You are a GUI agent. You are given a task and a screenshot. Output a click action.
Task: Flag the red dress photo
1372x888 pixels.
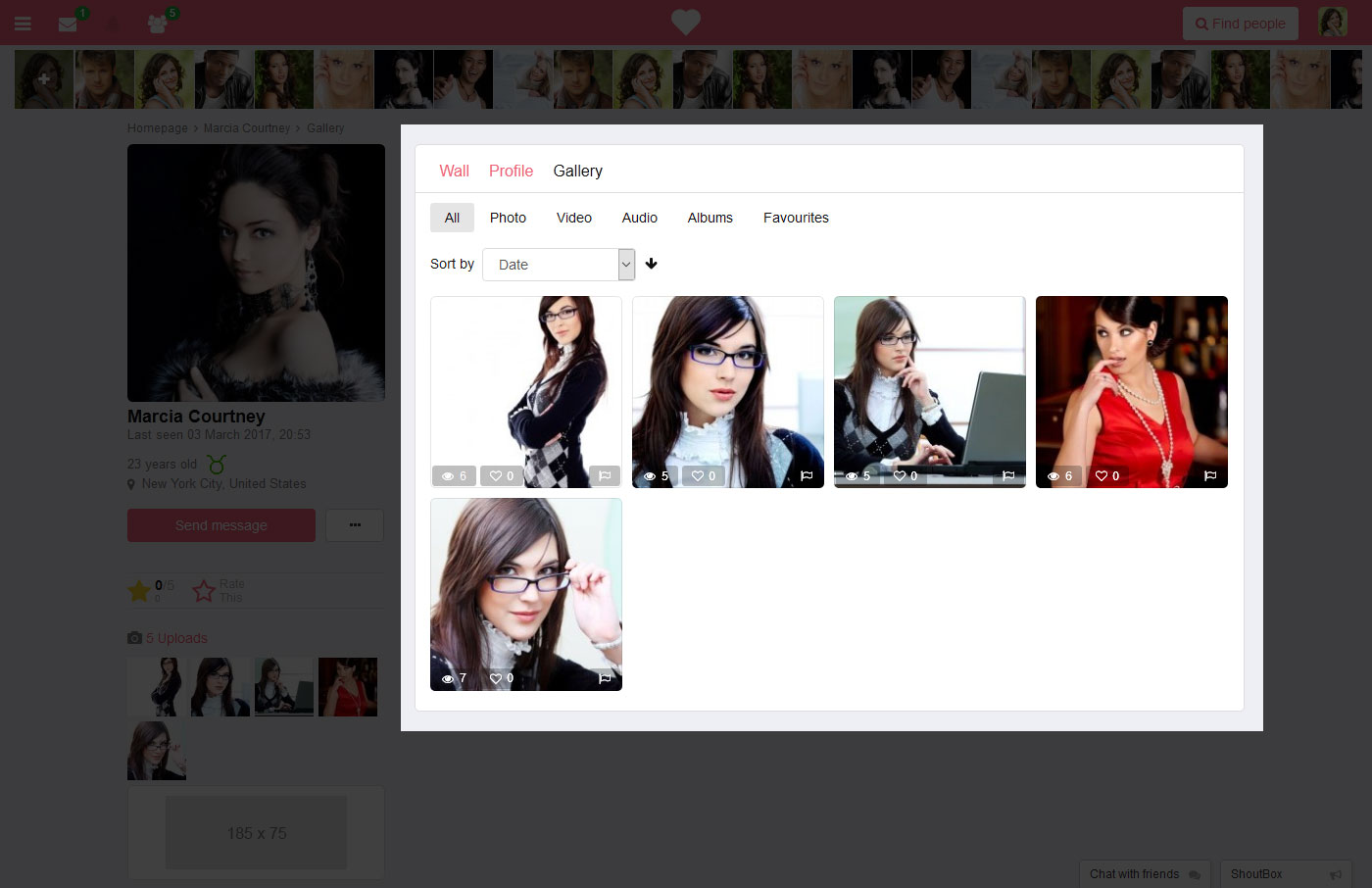click(x=1210, y=475)
